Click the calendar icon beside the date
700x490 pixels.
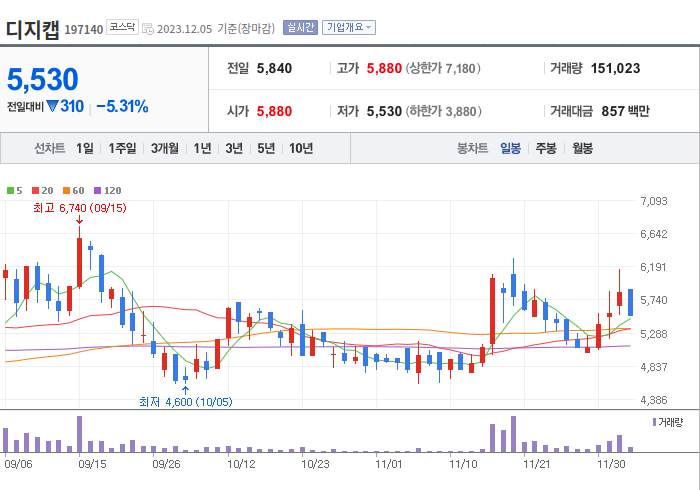tap(148, 29)
